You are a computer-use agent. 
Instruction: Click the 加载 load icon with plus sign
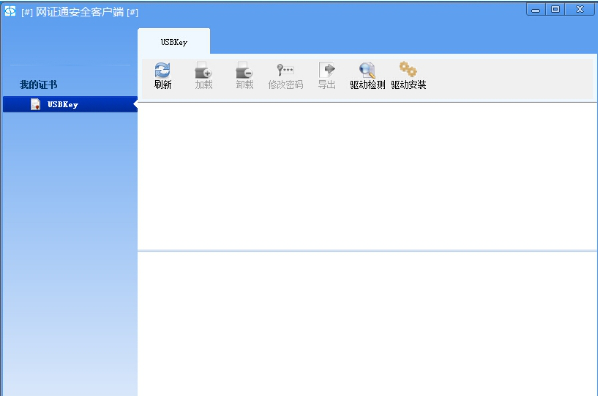[x=203, y=70]
